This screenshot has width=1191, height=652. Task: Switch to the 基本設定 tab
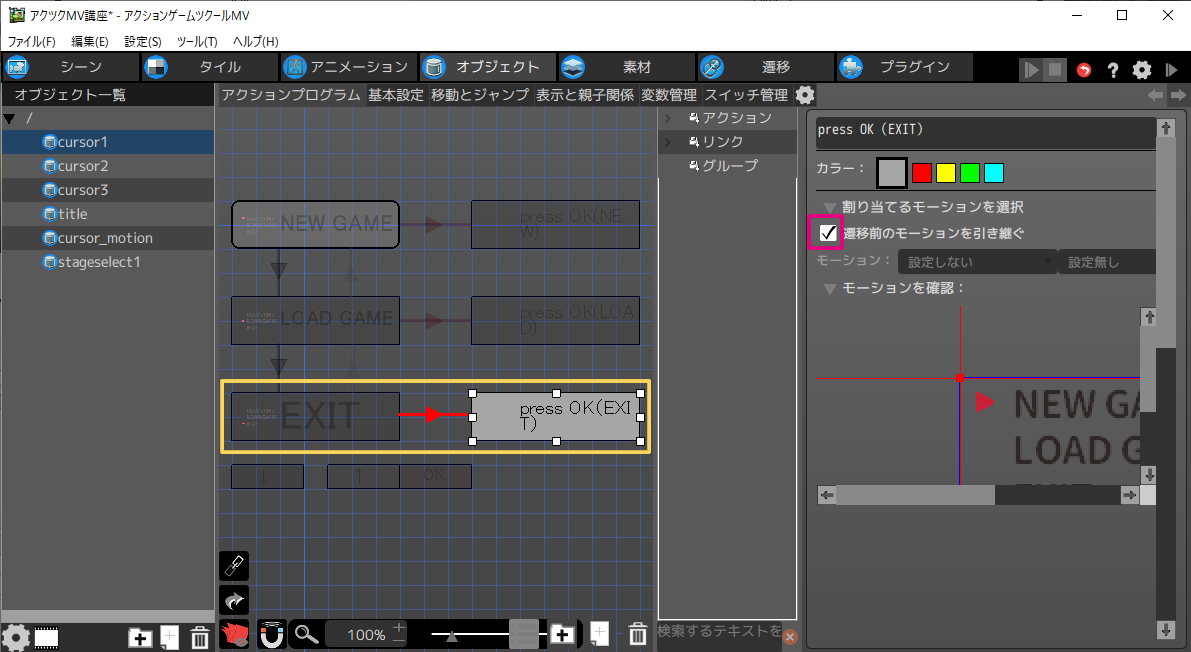395,96
